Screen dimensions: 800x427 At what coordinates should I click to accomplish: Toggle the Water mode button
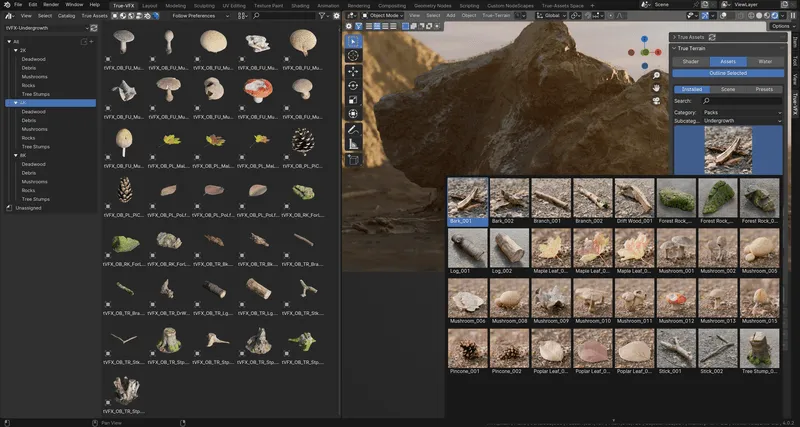coord(765,61)
